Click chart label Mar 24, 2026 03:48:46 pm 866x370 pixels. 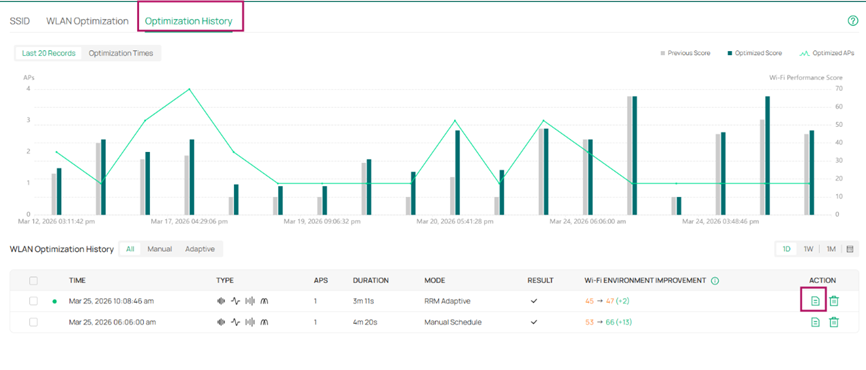(720, 222)
